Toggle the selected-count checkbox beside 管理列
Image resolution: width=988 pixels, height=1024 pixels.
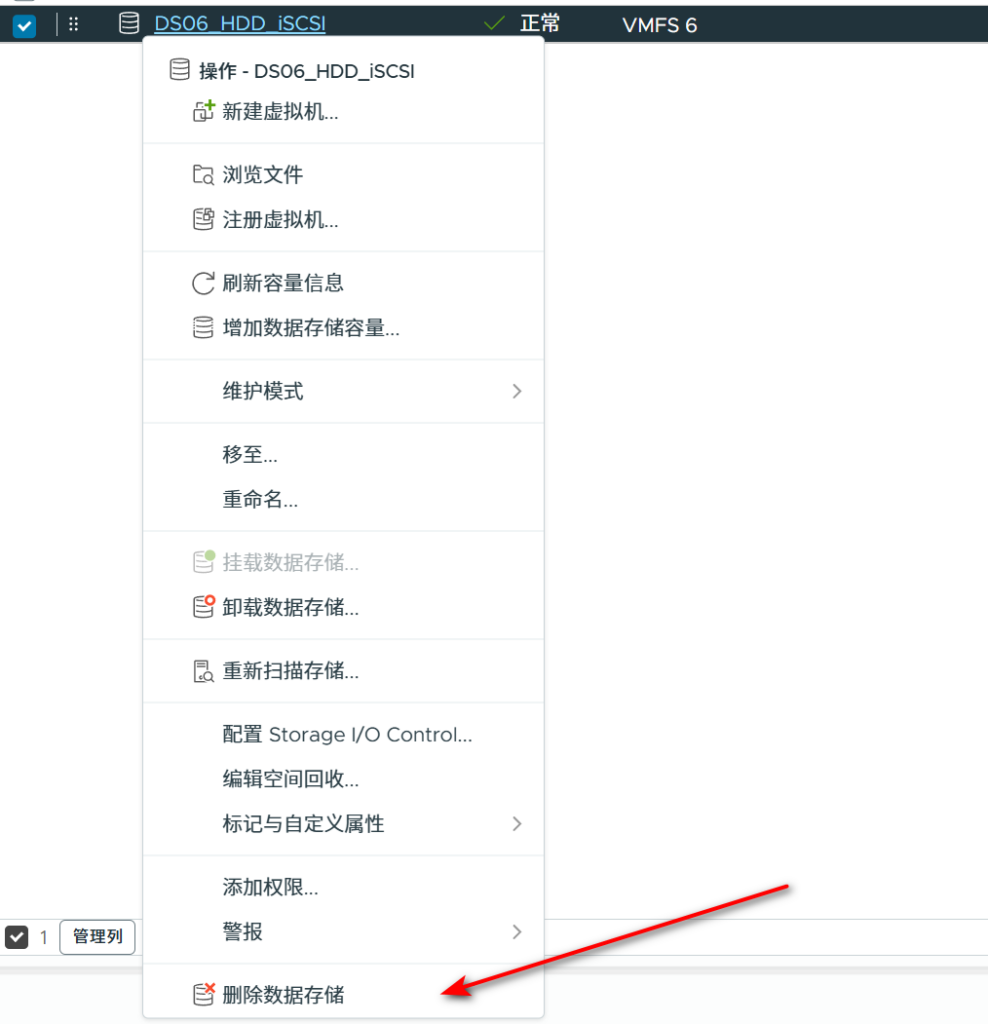pos(16,937)
